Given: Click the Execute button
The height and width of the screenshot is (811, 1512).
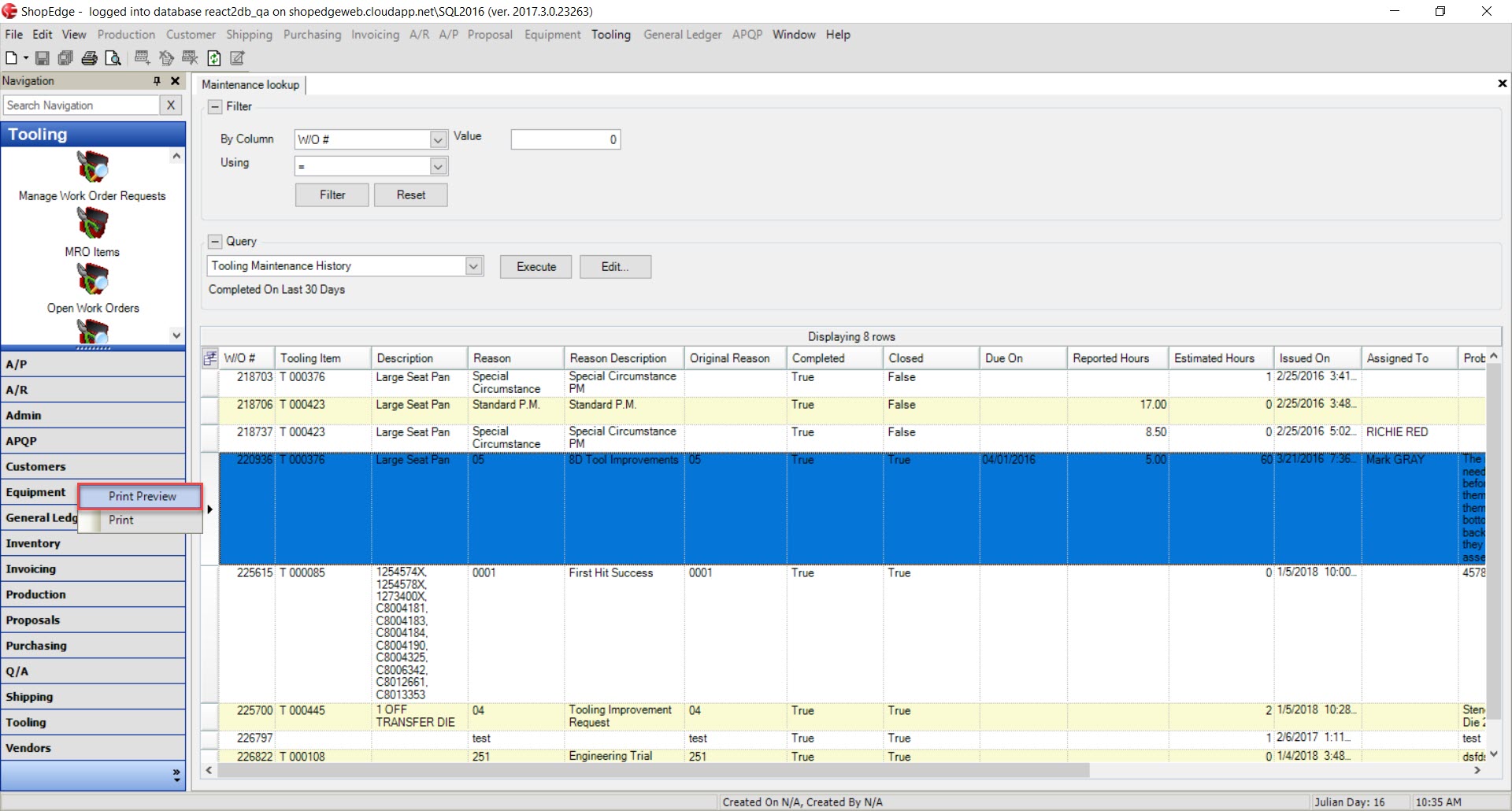Looking at the screenshot, I should (536, 267).
